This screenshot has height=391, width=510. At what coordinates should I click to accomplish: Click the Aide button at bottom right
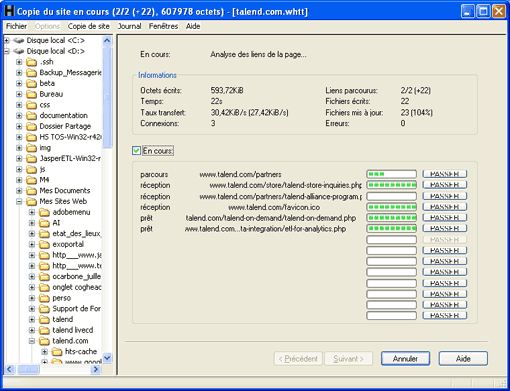coord(463,359)
